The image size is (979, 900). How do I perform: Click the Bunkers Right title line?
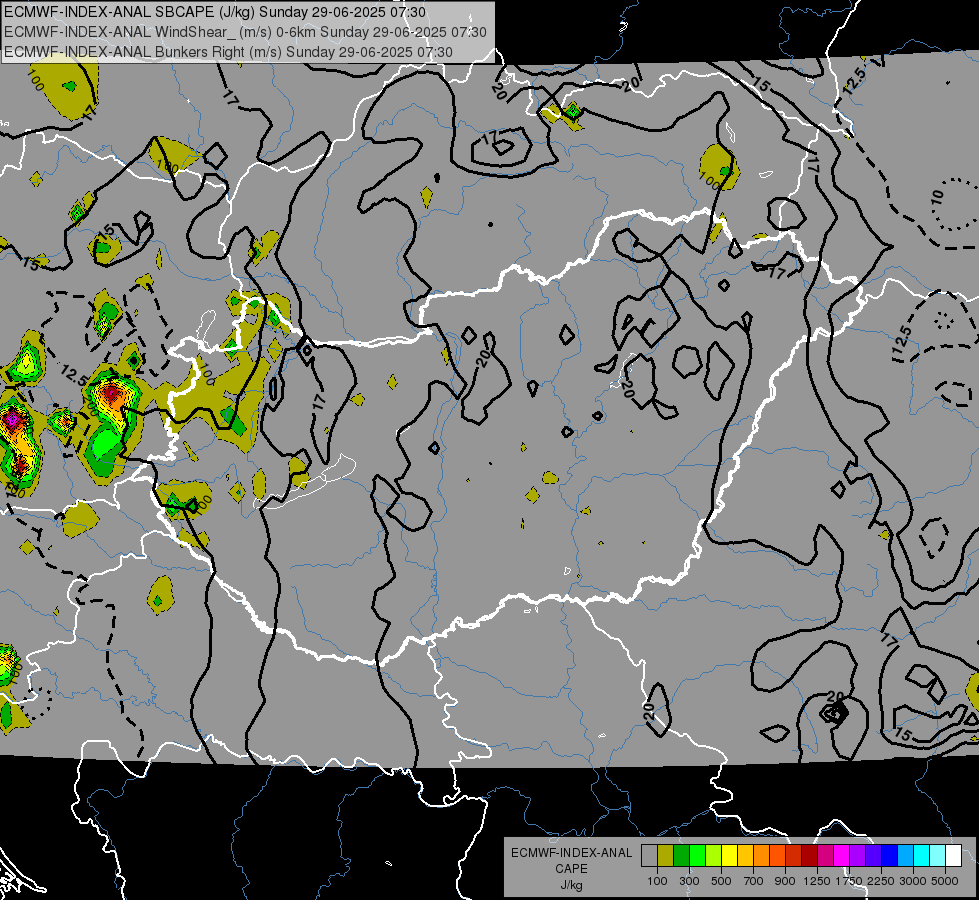(x=228, y=52)
